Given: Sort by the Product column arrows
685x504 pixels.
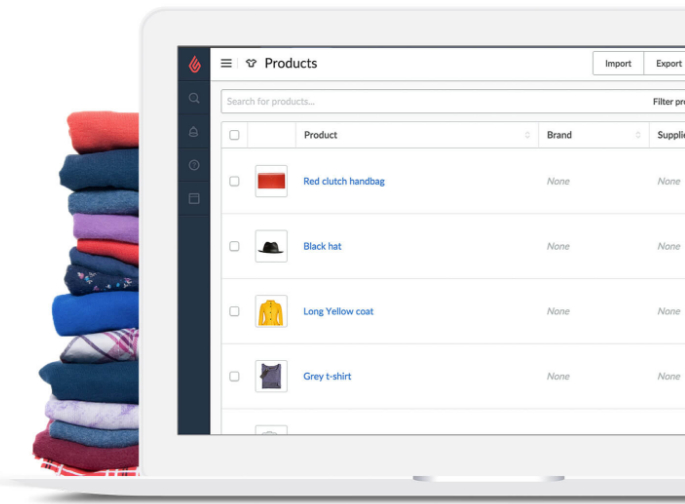Looking at the screenshot, I should [527, 135].
